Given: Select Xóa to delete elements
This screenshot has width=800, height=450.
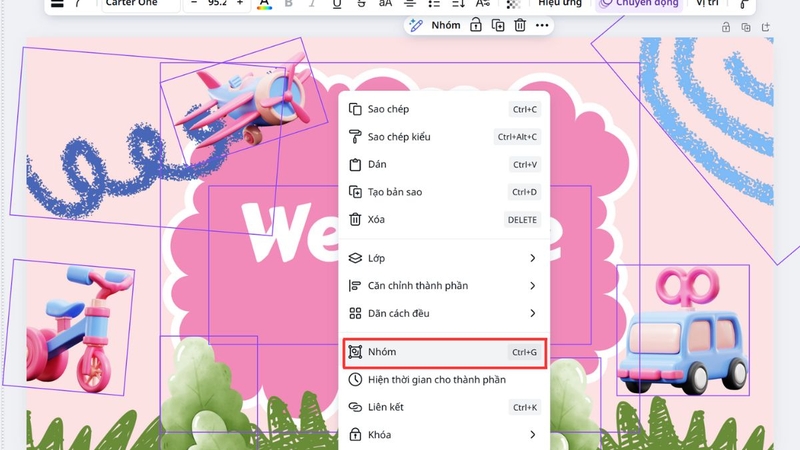Looking at the screenshot, I should [x=444, y=219].
